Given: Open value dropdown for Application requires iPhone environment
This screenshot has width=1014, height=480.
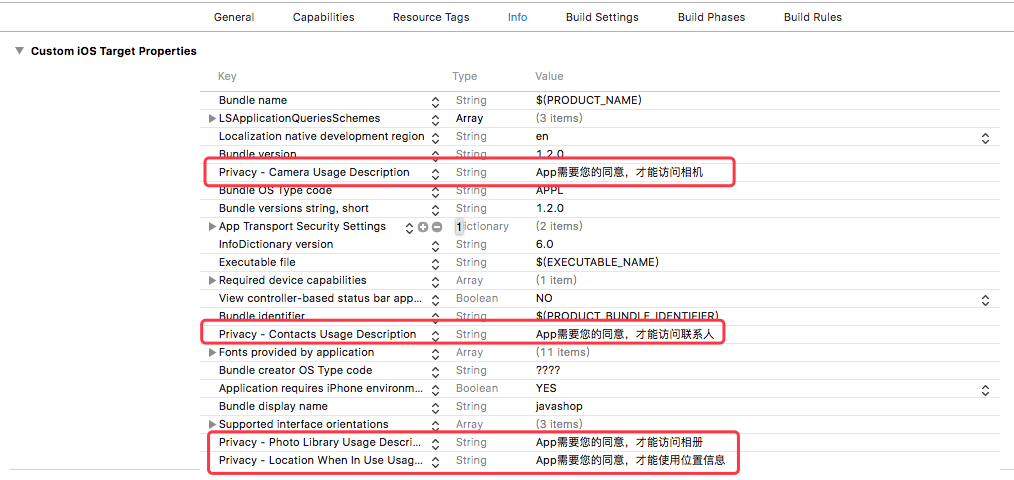Looking at the screenshot, I should click(985, 389).
